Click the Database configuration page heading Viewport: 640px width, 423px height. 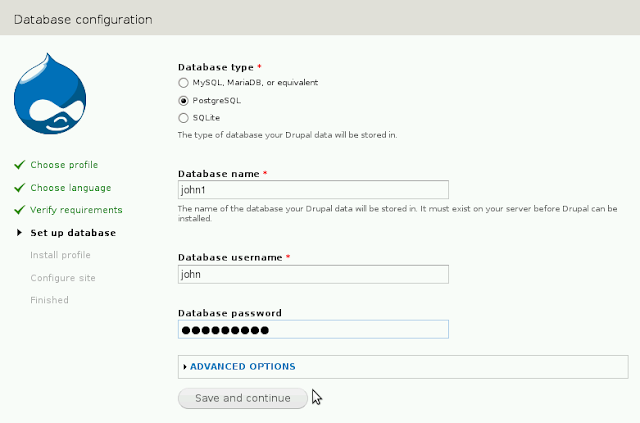click(x=83, y=20)
